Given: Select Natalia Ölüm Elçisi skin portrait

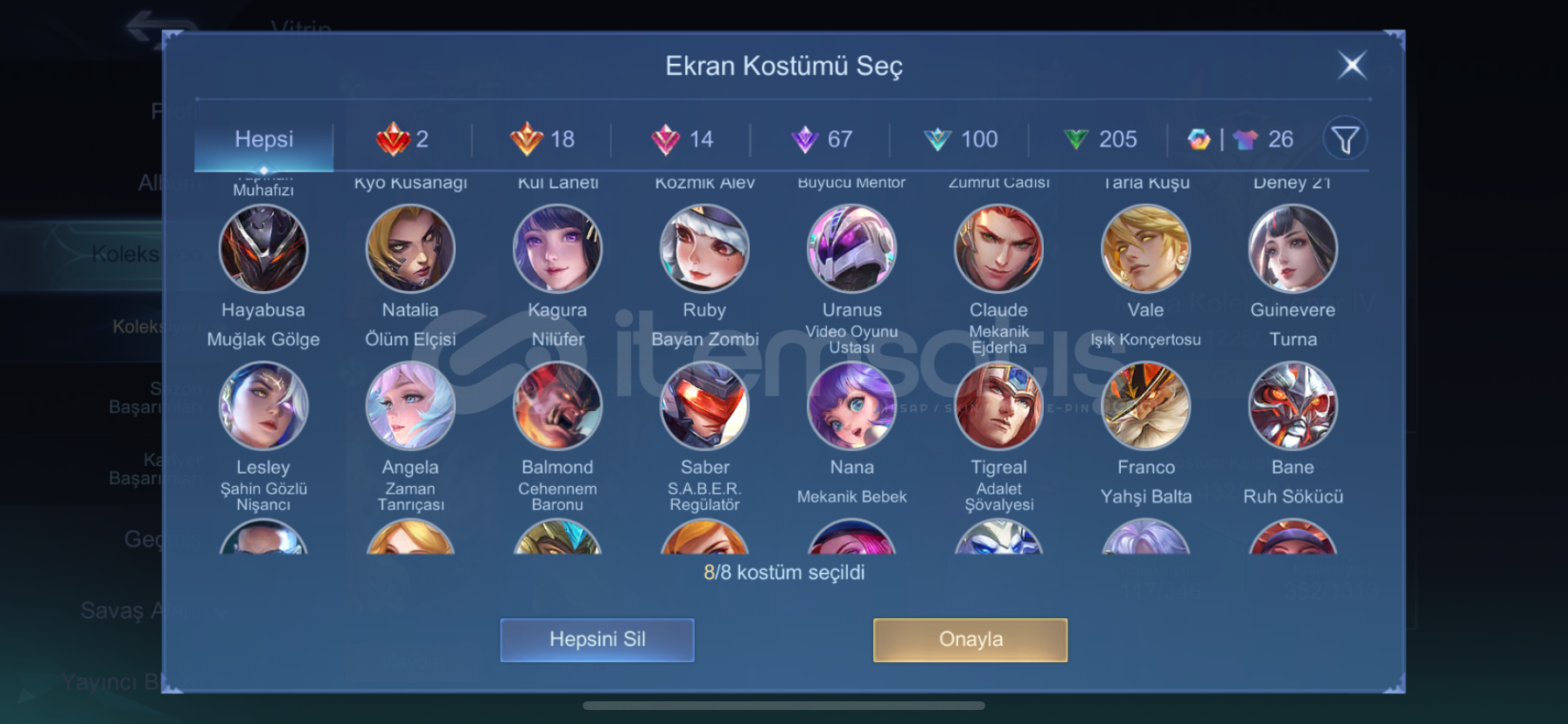Looking at the screenshot, I should point(410,248).
